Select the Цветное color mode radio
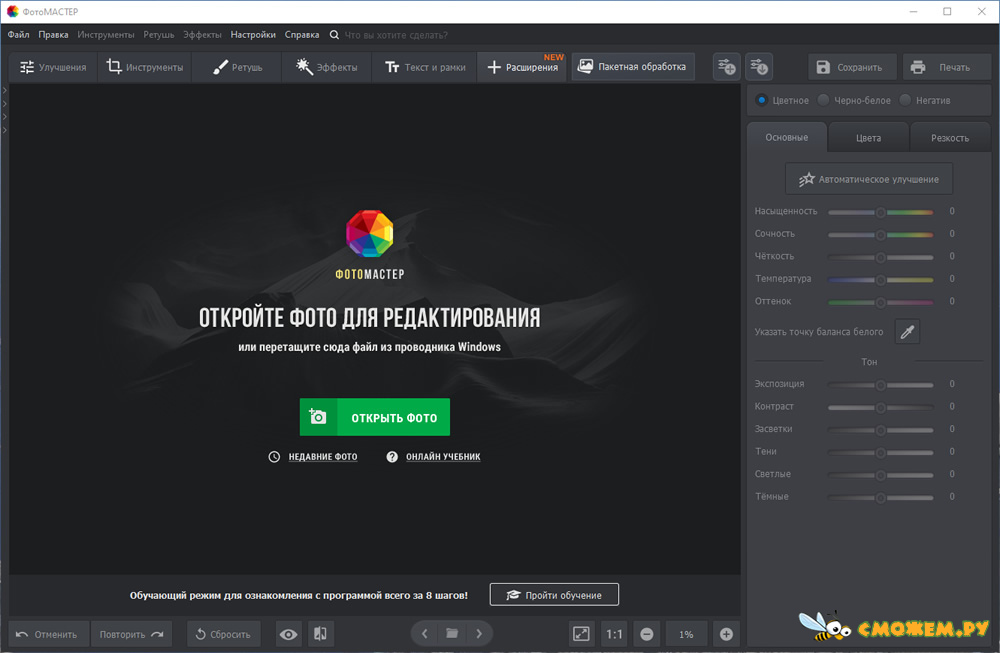1000x653 pixels. click(761, 100)
